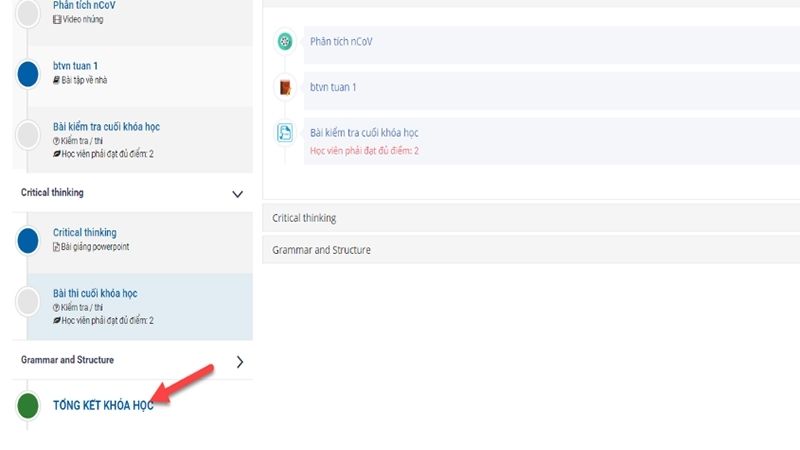800x450 pixels.
Task: Open Bài thi cuối khóa học in sidebar
Action: click(x=95, y=293)
